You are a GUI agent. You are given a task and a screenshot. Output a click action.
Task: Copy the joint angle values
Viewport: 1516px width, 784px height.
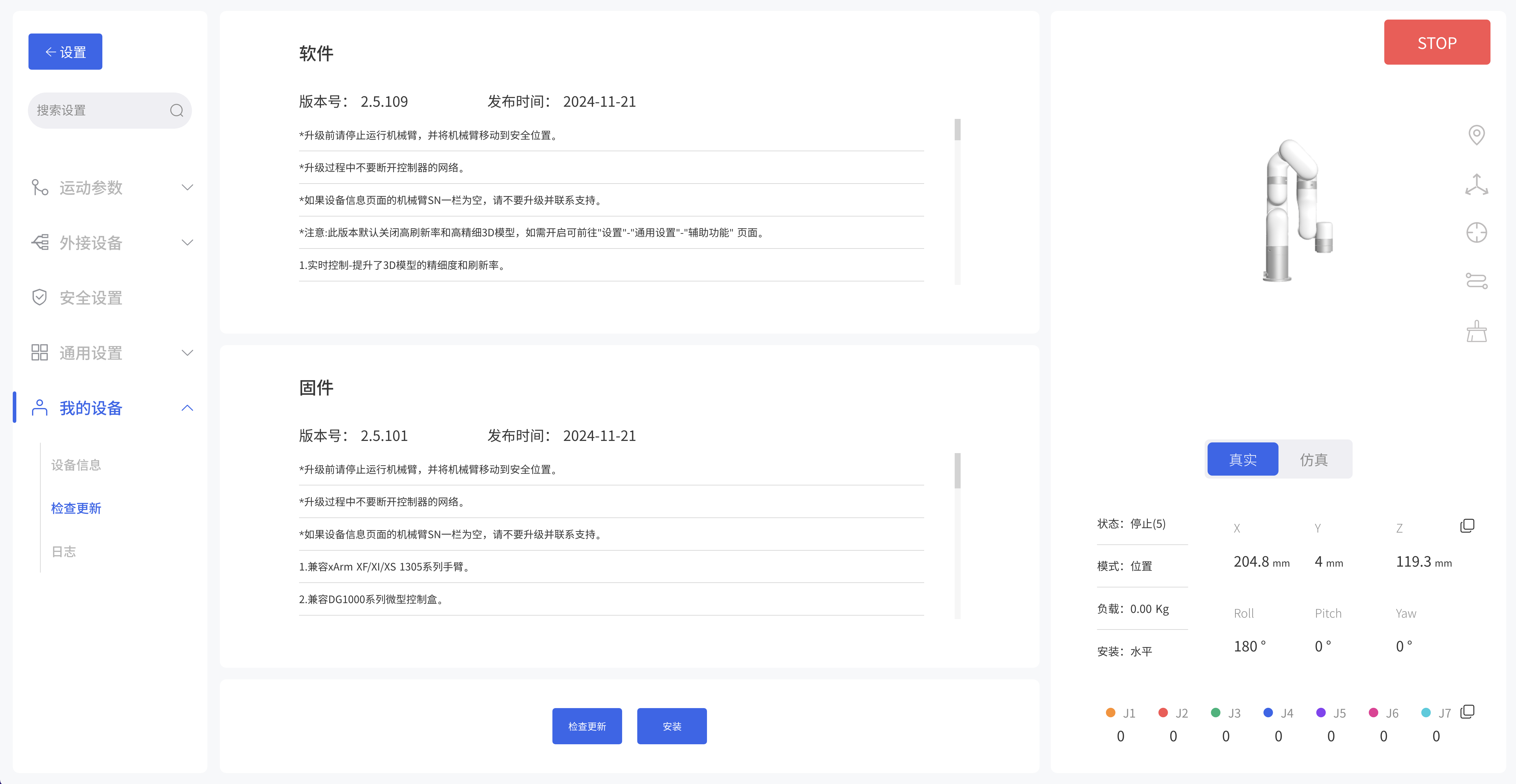point(1467,712)
